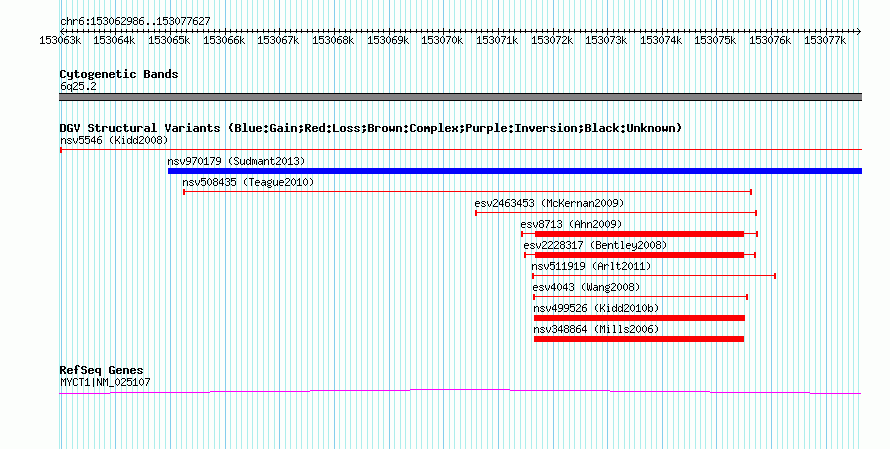Select the magenta MYCT1 gene line
890x449 pixels.
460,391
